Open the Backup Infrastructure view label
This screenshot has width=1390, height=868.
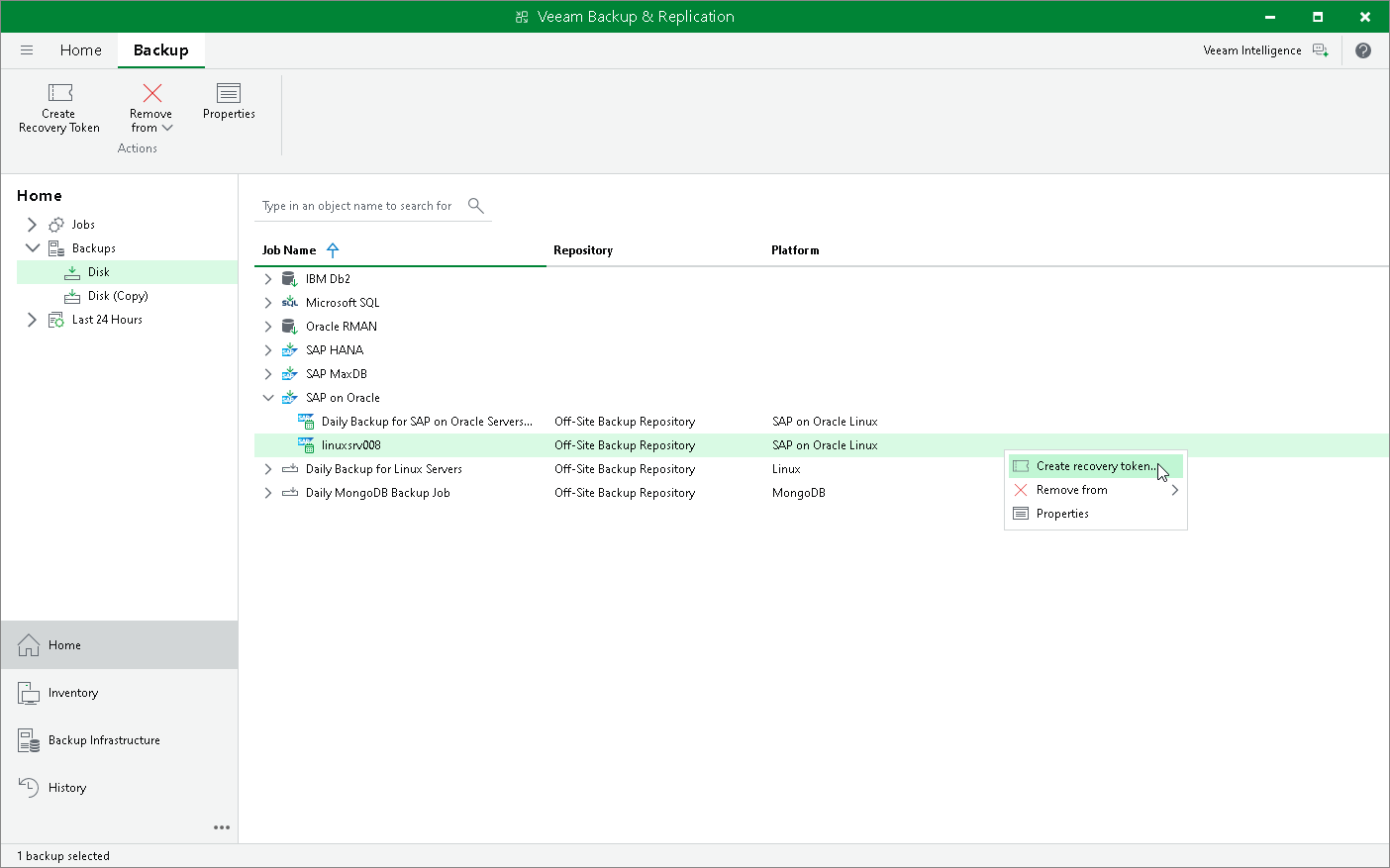tap(104, 740)
